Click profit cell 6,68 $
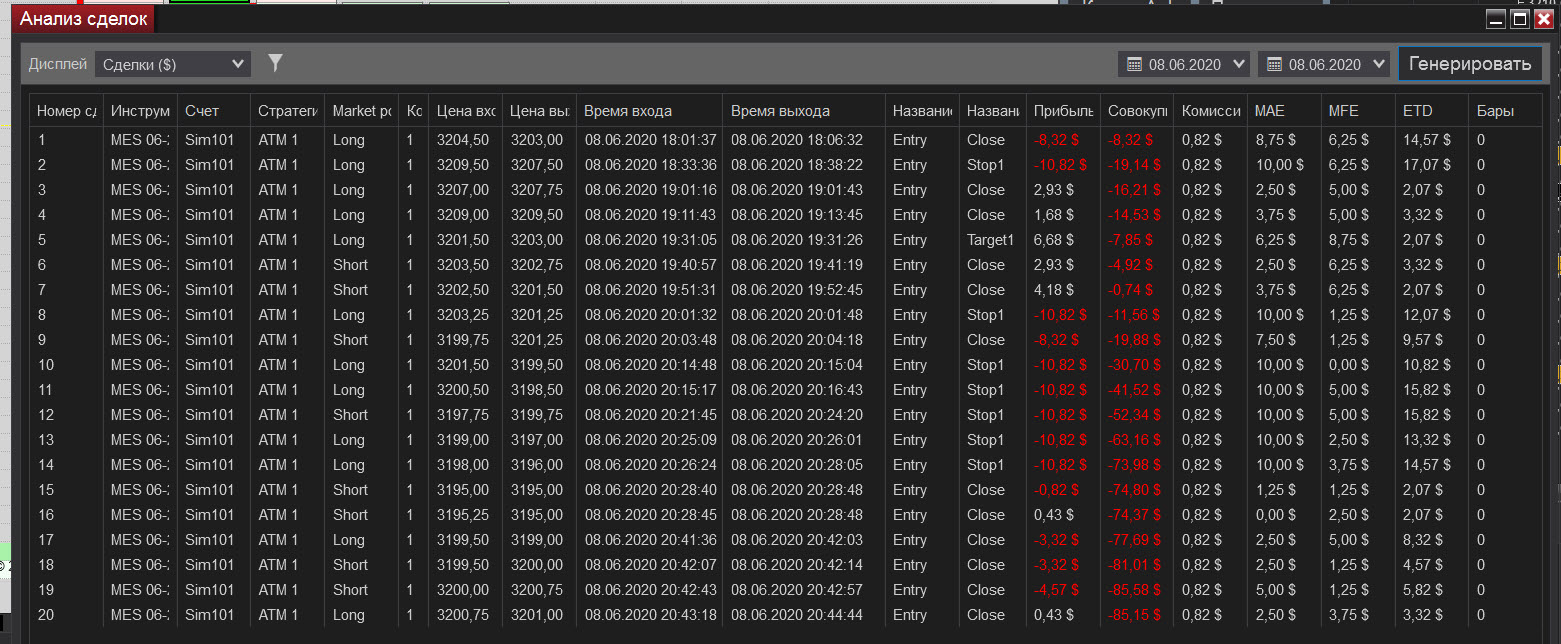 click(1054, 240)
